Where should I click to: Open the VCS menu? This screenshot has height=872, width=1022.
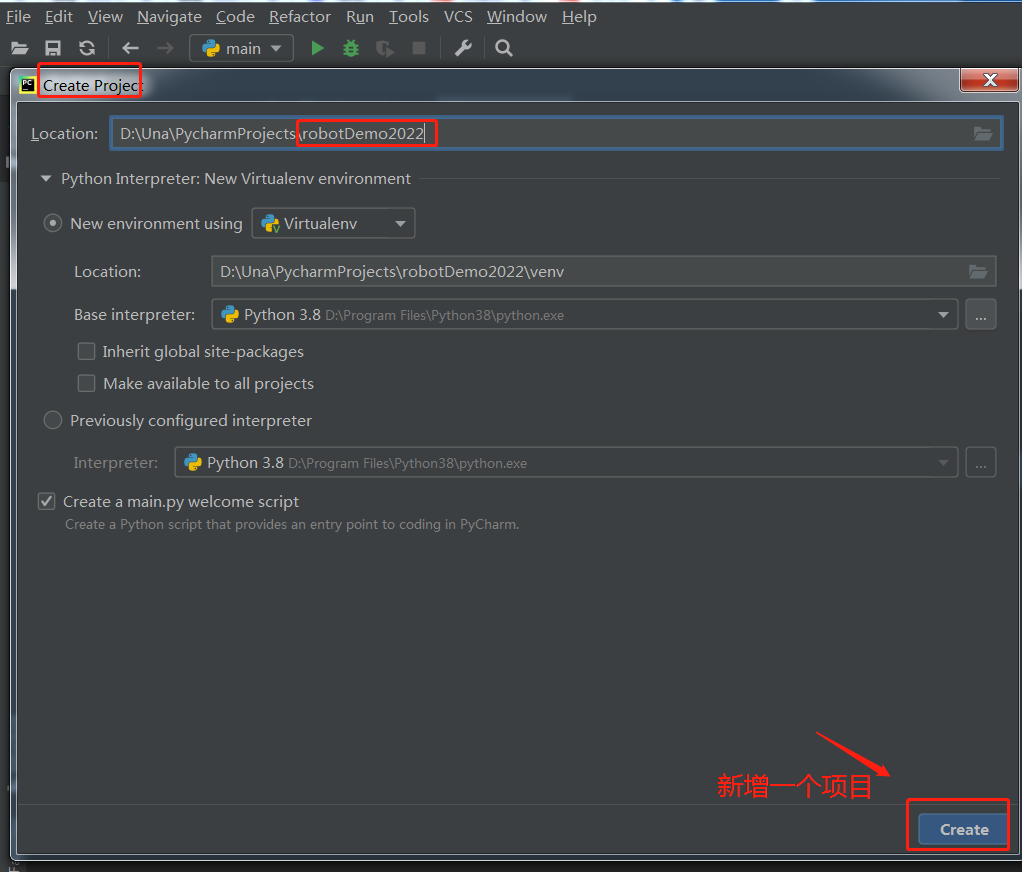(x=457, y=16)
